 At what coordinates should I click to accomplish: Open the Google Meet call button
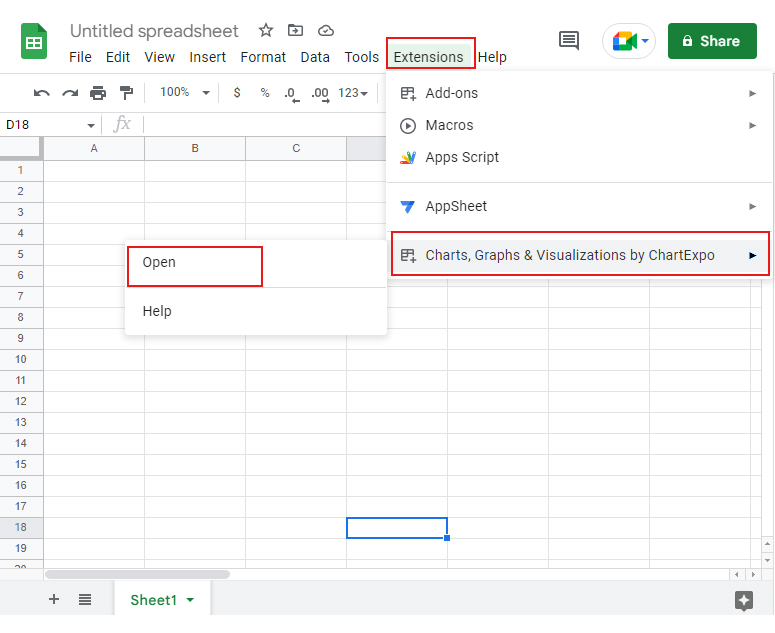pyautogui.click(x=629, y=41)
